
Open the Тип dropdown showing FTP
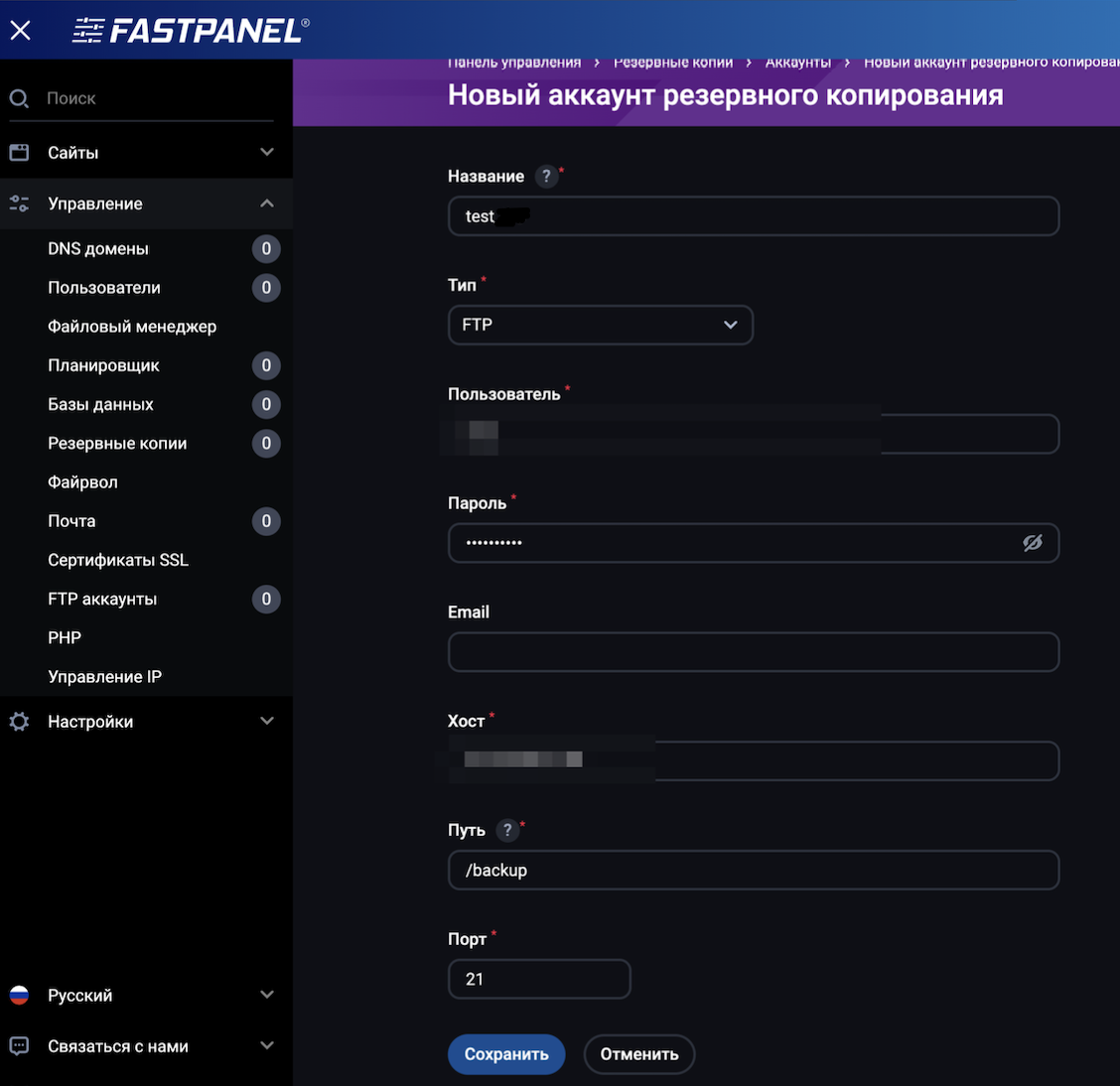point(600,325)
